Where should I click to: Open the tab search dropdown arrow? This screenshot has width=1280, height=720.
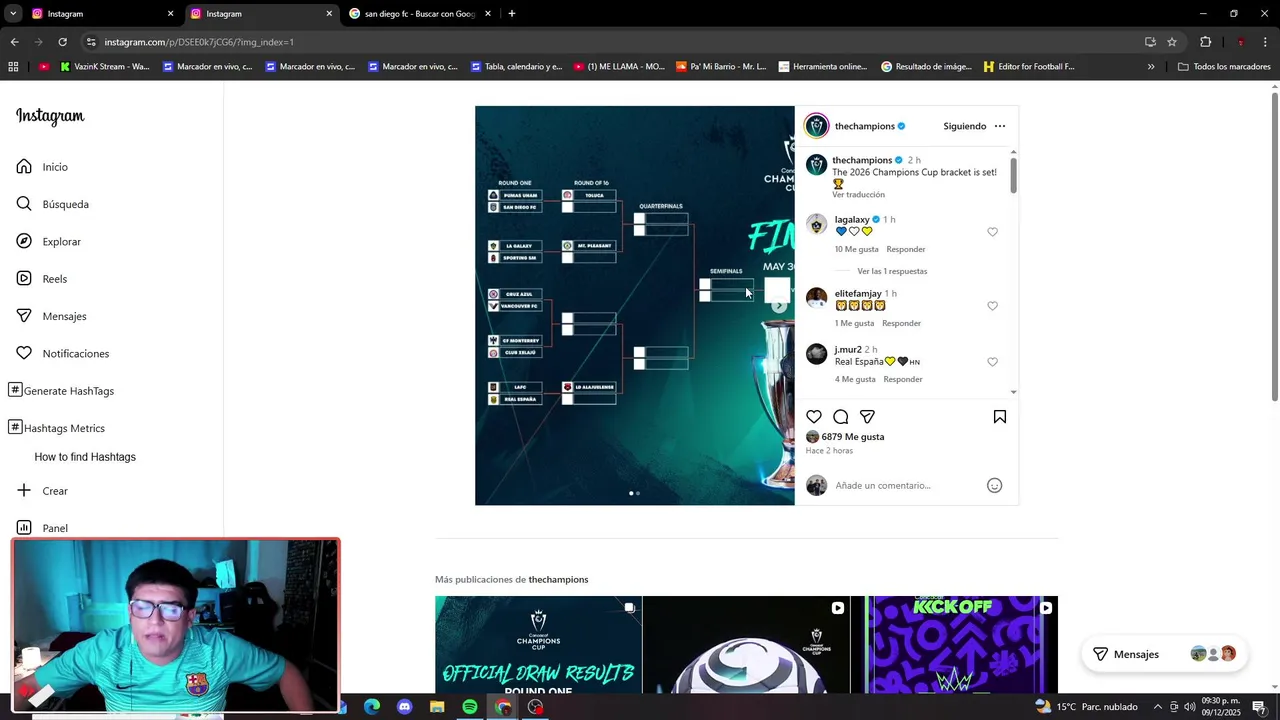pyautogui.click(x=13, y=14)
